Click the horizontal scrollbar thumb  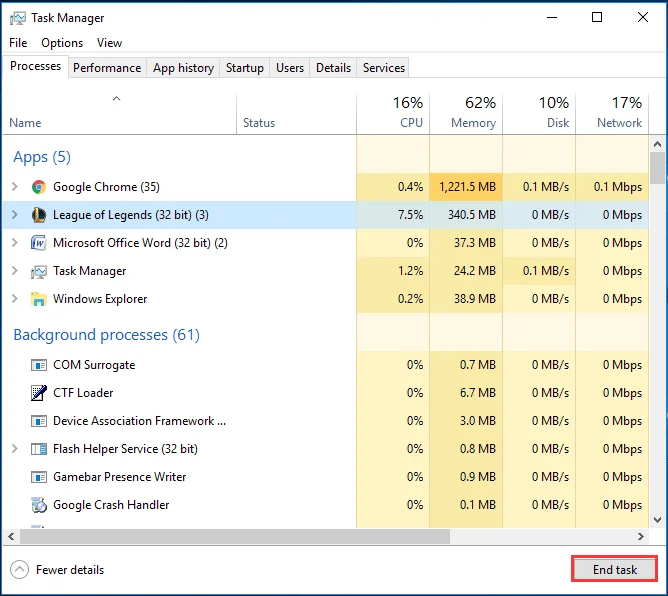click(x=235, y=536)
